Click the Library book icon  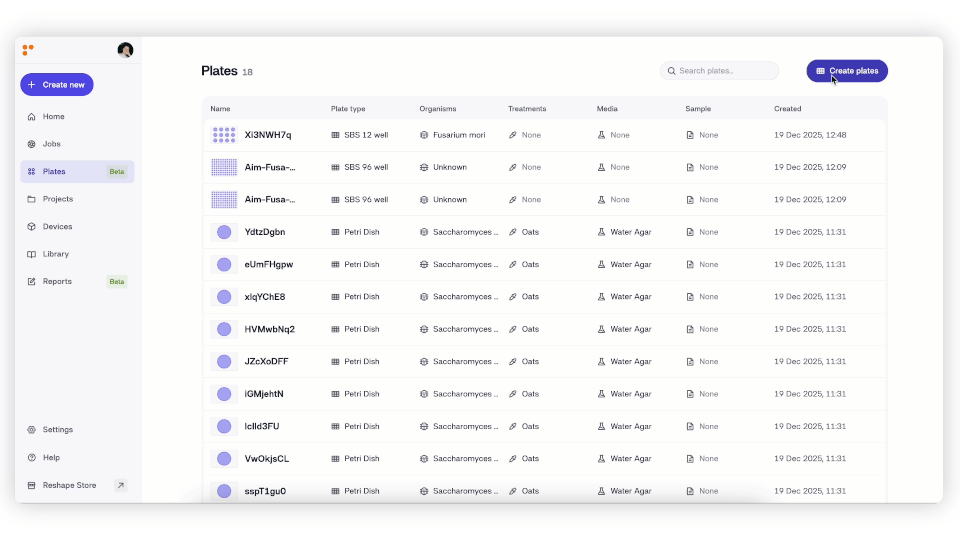coord(32,254)
